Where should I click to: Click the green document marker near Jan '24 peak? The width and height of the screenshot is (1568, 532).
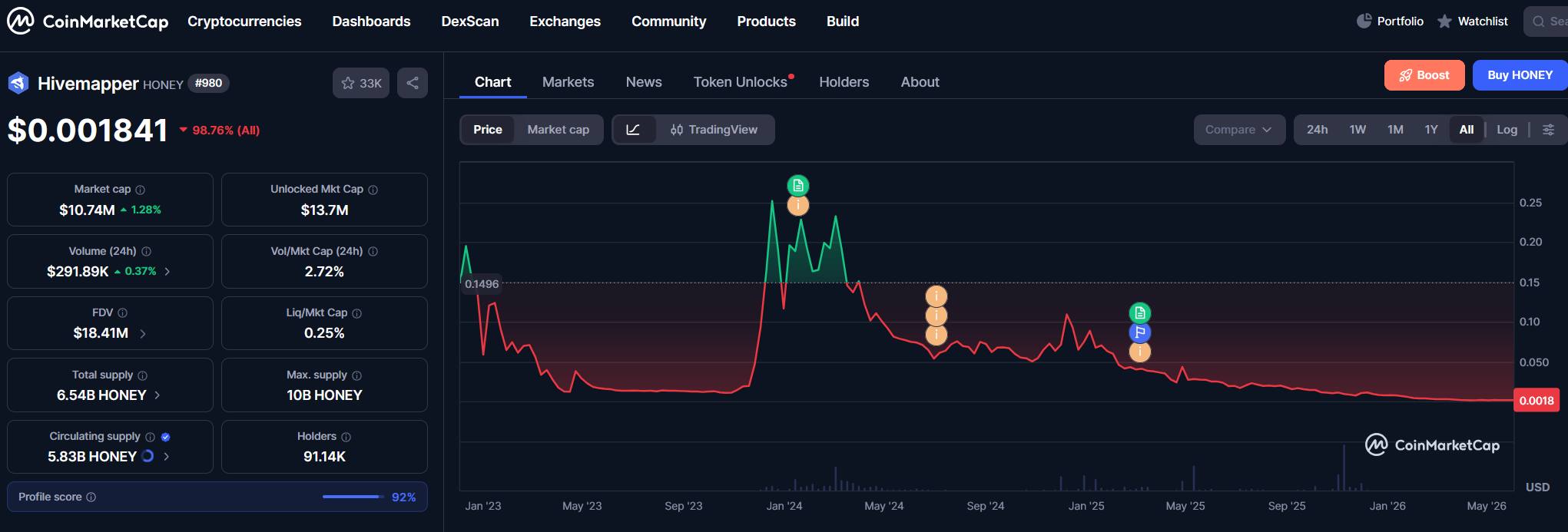click(x=798, y=185)
